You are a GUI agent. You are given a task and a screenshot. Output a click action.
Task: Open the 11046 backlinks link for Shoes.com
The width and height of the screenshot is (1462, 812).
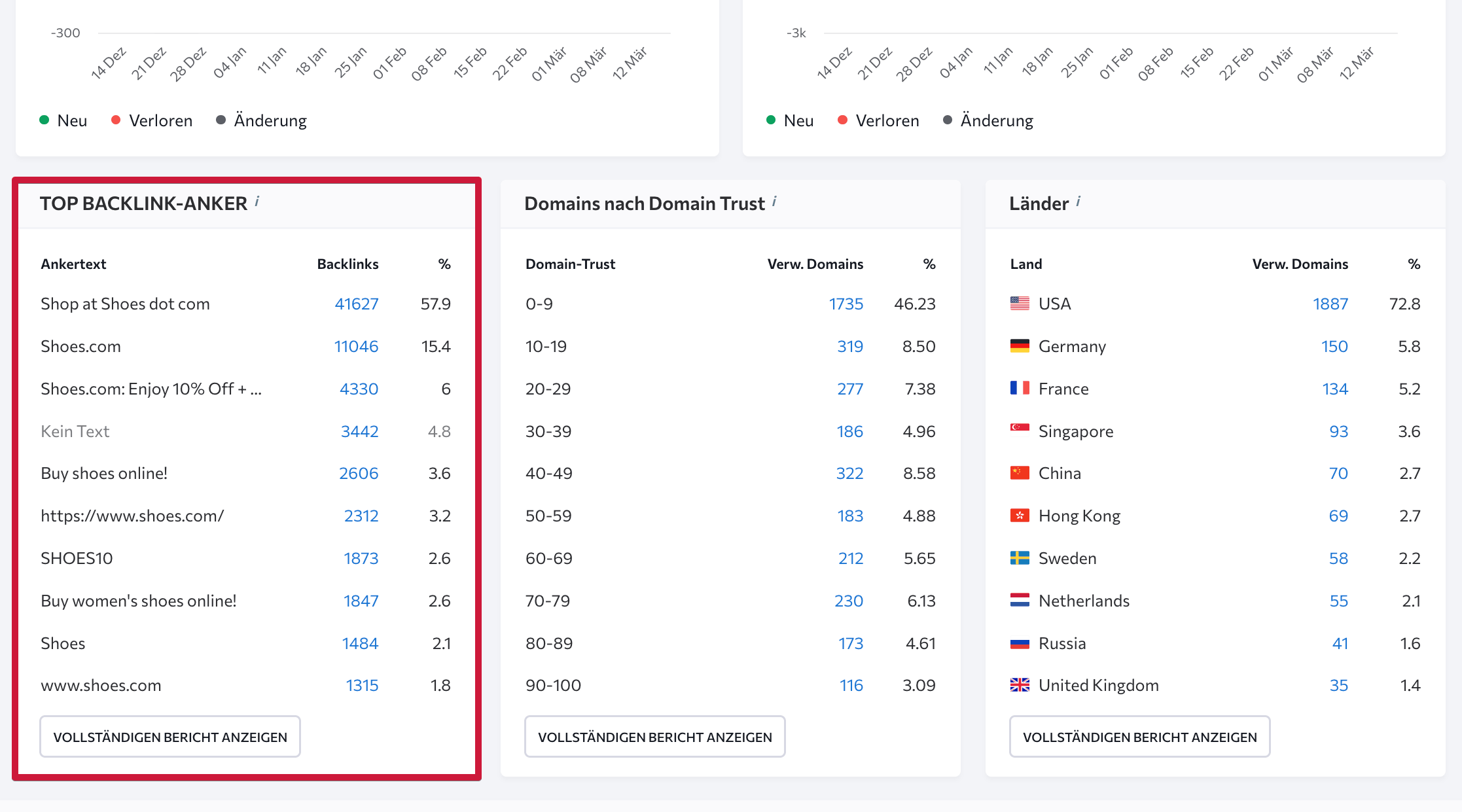coord(356,345)
